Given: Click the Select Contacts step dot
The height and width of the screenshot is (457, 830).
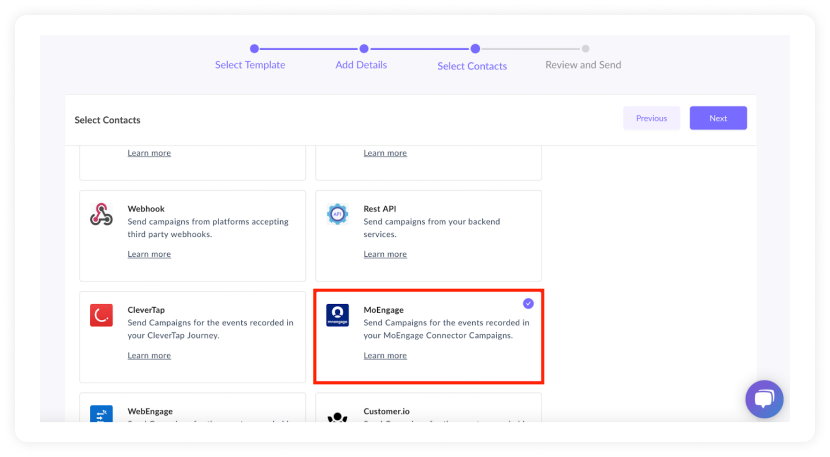Looking at the screenshot, I should (x=475, y=49).
